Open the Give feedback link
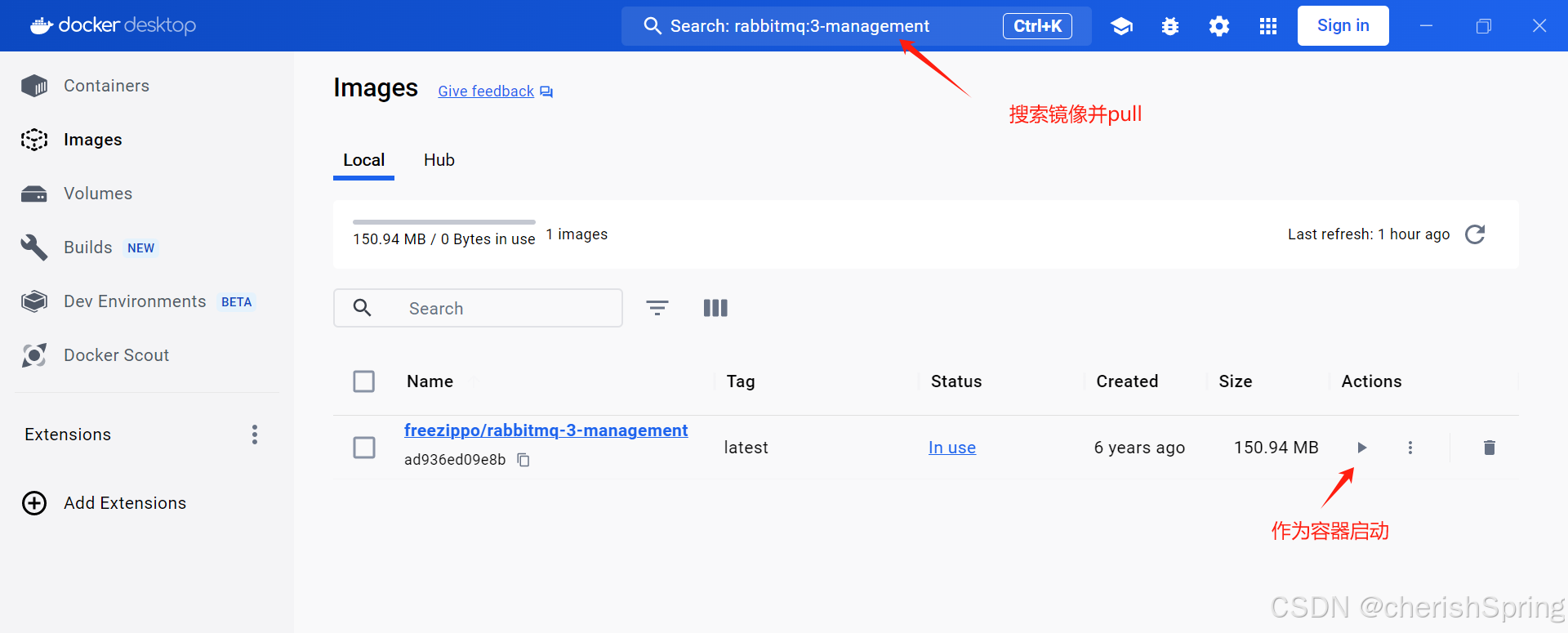 pos(486,91)
